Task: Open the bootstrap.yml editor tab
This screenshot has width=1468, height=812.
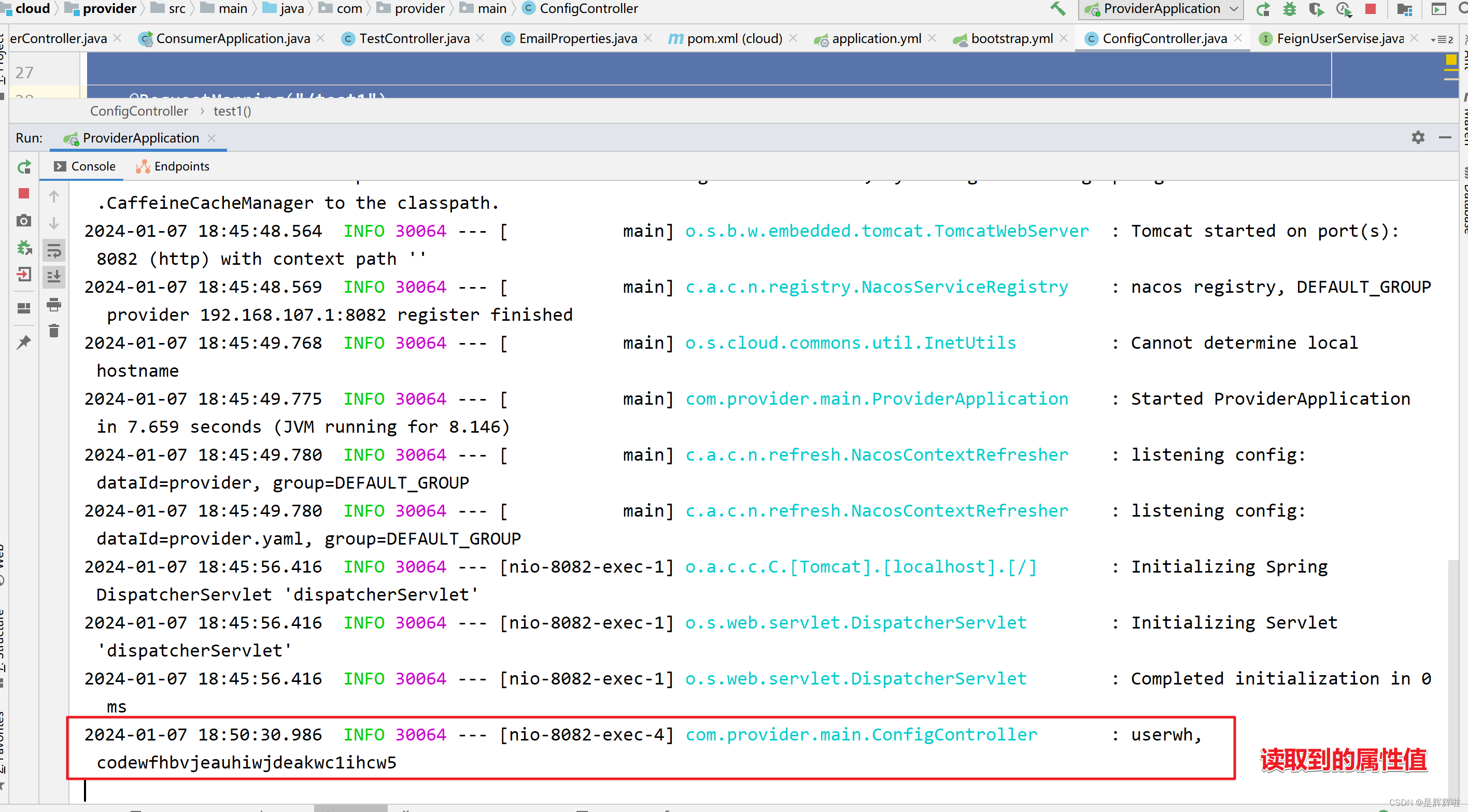Action: [x=1011, y=39]
